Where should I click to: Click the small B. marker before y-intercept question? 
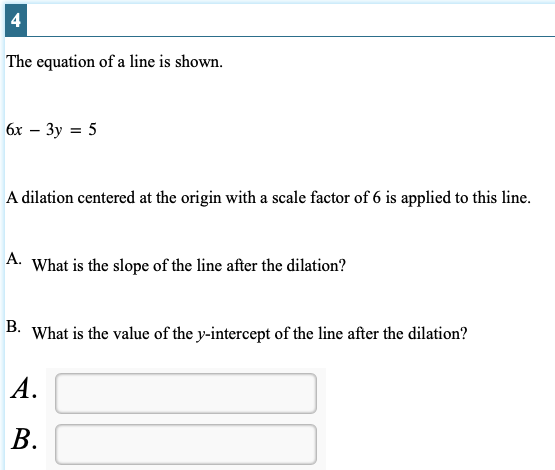tap(13, 327)
